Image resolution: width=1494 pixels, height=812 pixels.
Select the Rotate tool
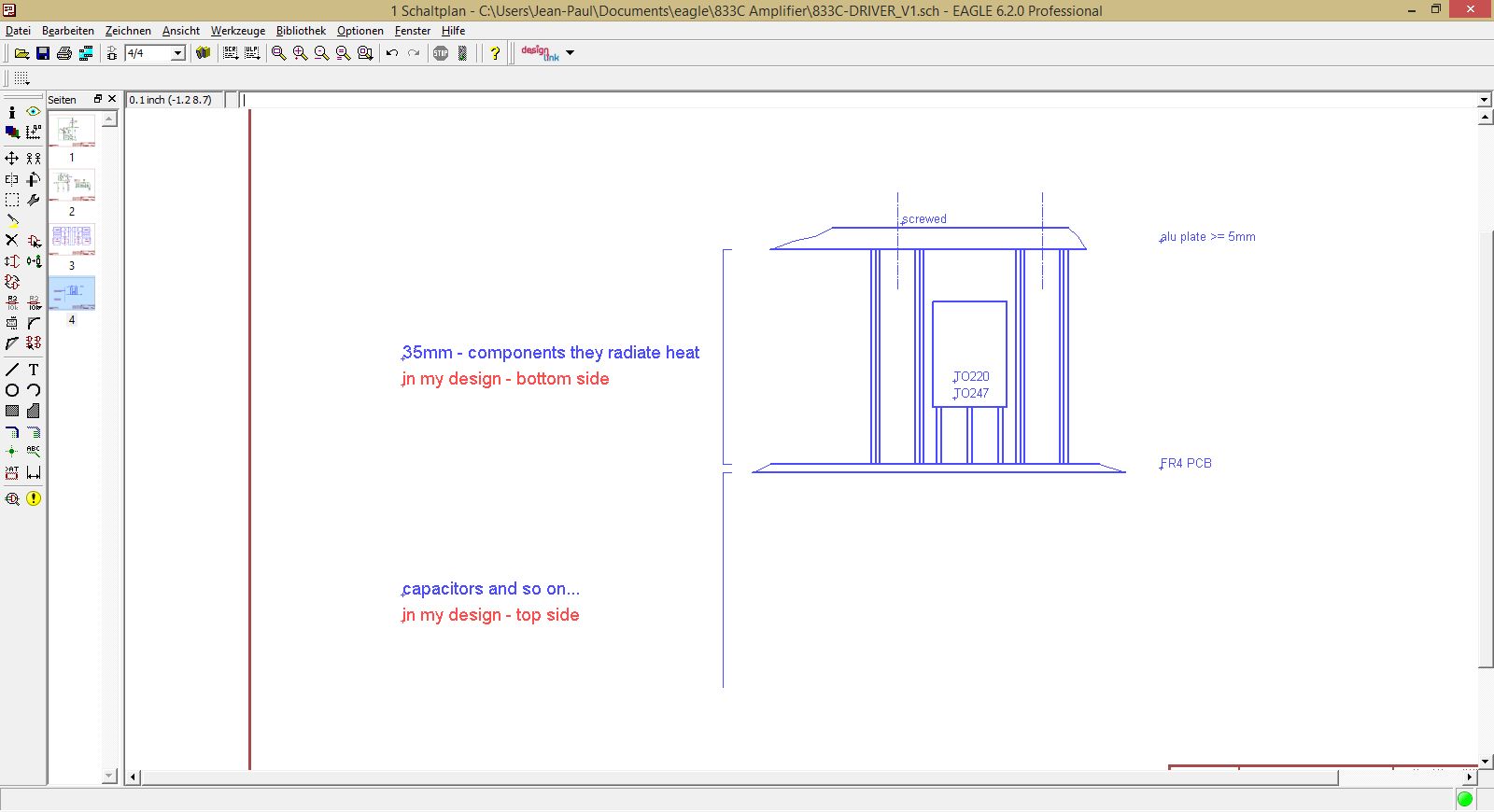pyautogui.click(x=34, y=179)
